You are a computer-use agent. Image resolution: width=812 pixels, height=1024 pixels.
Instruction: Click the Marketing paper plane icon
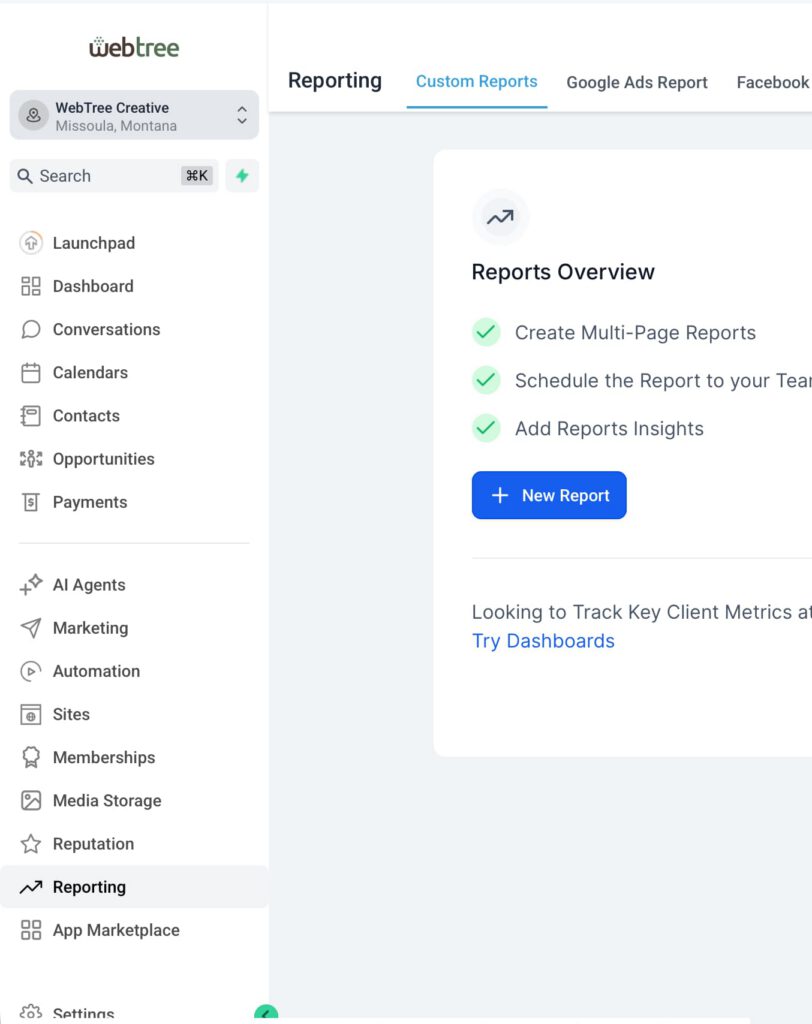pos(31,628)
